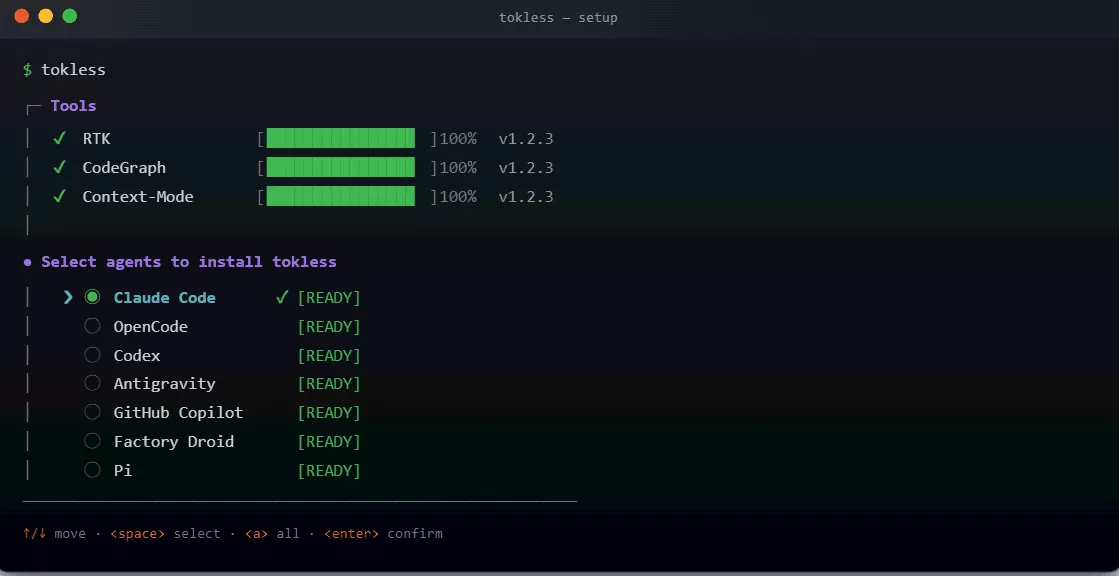This screenshot has width=1119, height=576.
Task: Click the GitHub Copilot agent label
Action: point(178,413)
